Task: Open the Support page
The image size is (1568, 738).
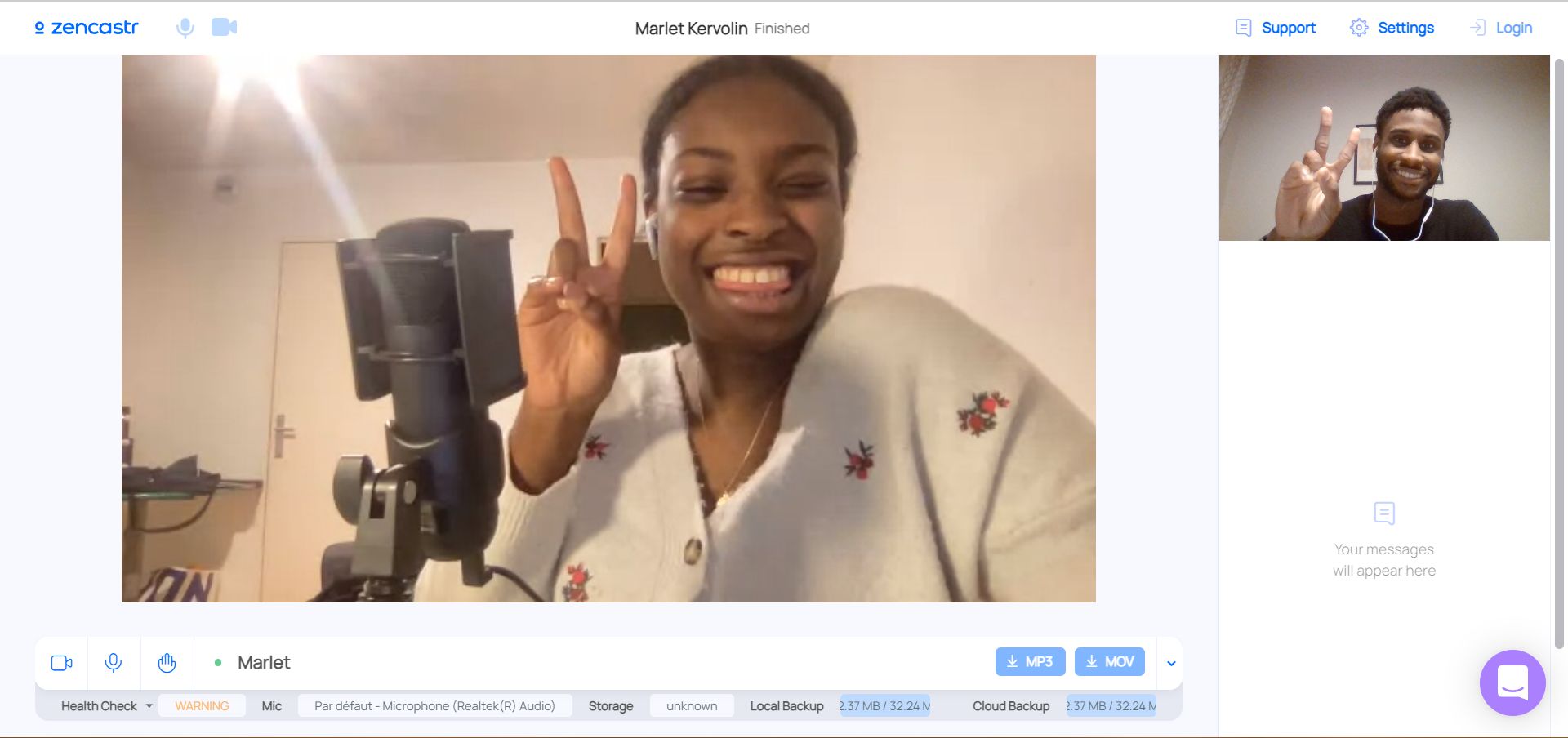Action: coord(1276,28)
